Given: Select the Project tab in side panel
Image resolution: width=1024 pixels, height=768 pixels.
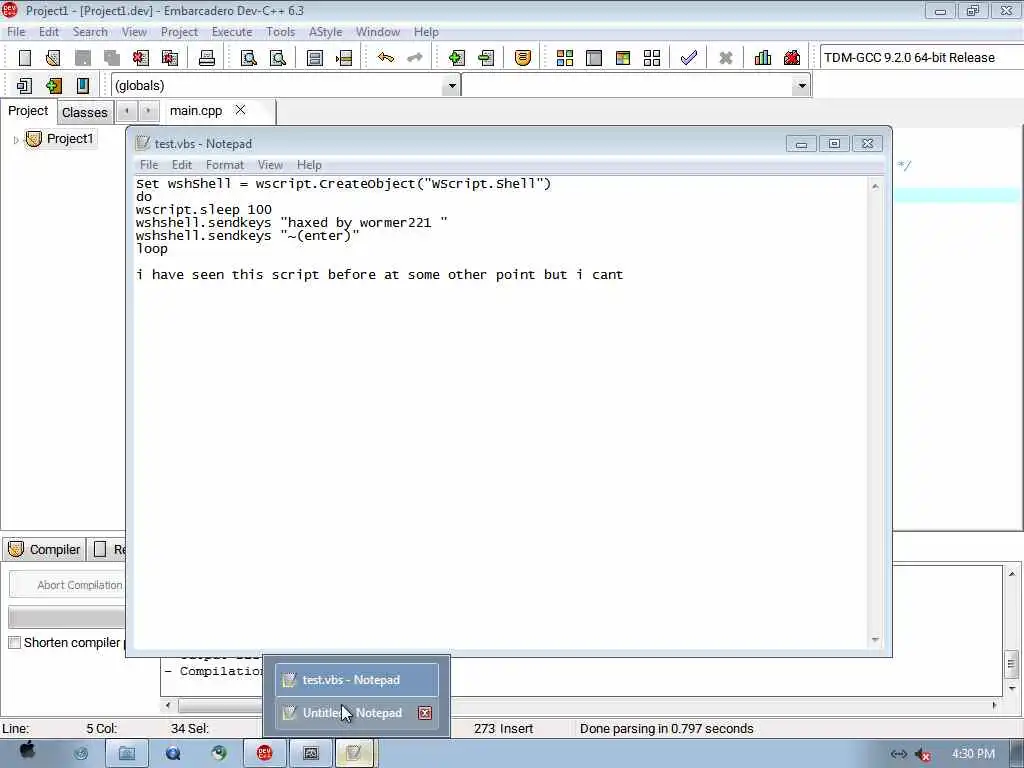Looking at the screenshot, I should (x=28, y=111).
